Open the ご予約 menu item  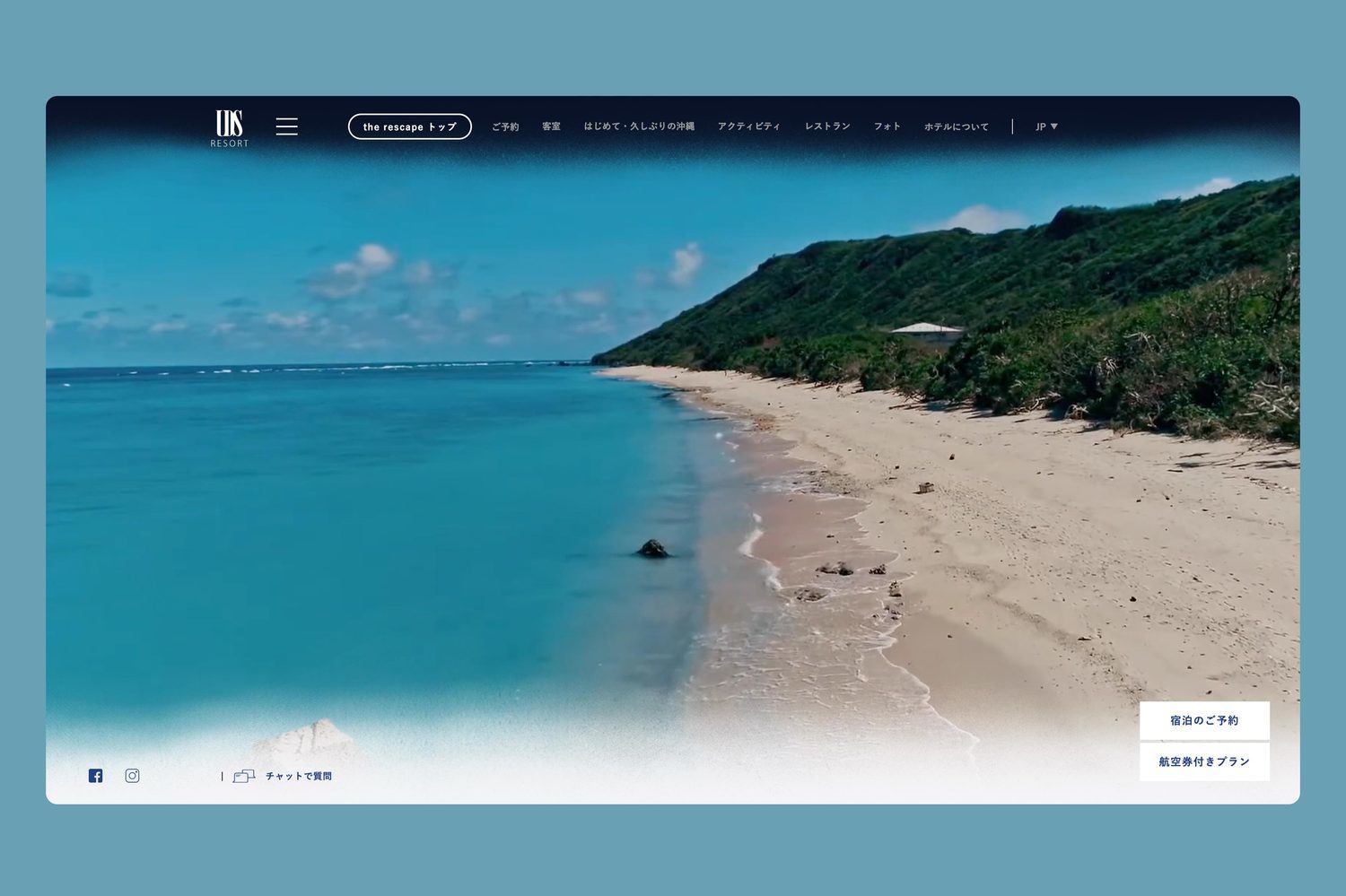click(x=505, y=126)
